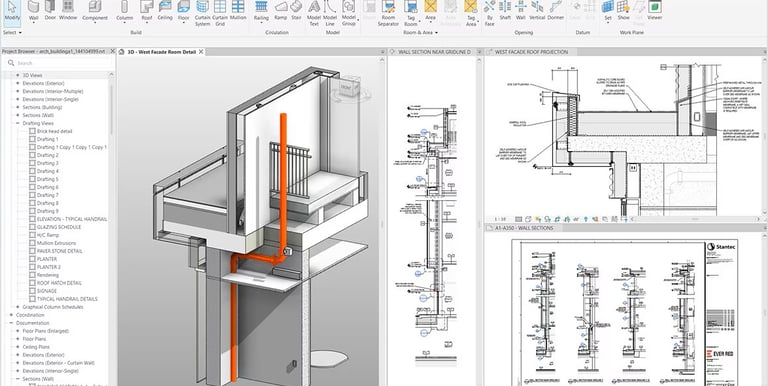This screenshot has height=386, width=768.
Task: Open the ROOF HATCH DETAIL drafting view
Action: [59, 283]
